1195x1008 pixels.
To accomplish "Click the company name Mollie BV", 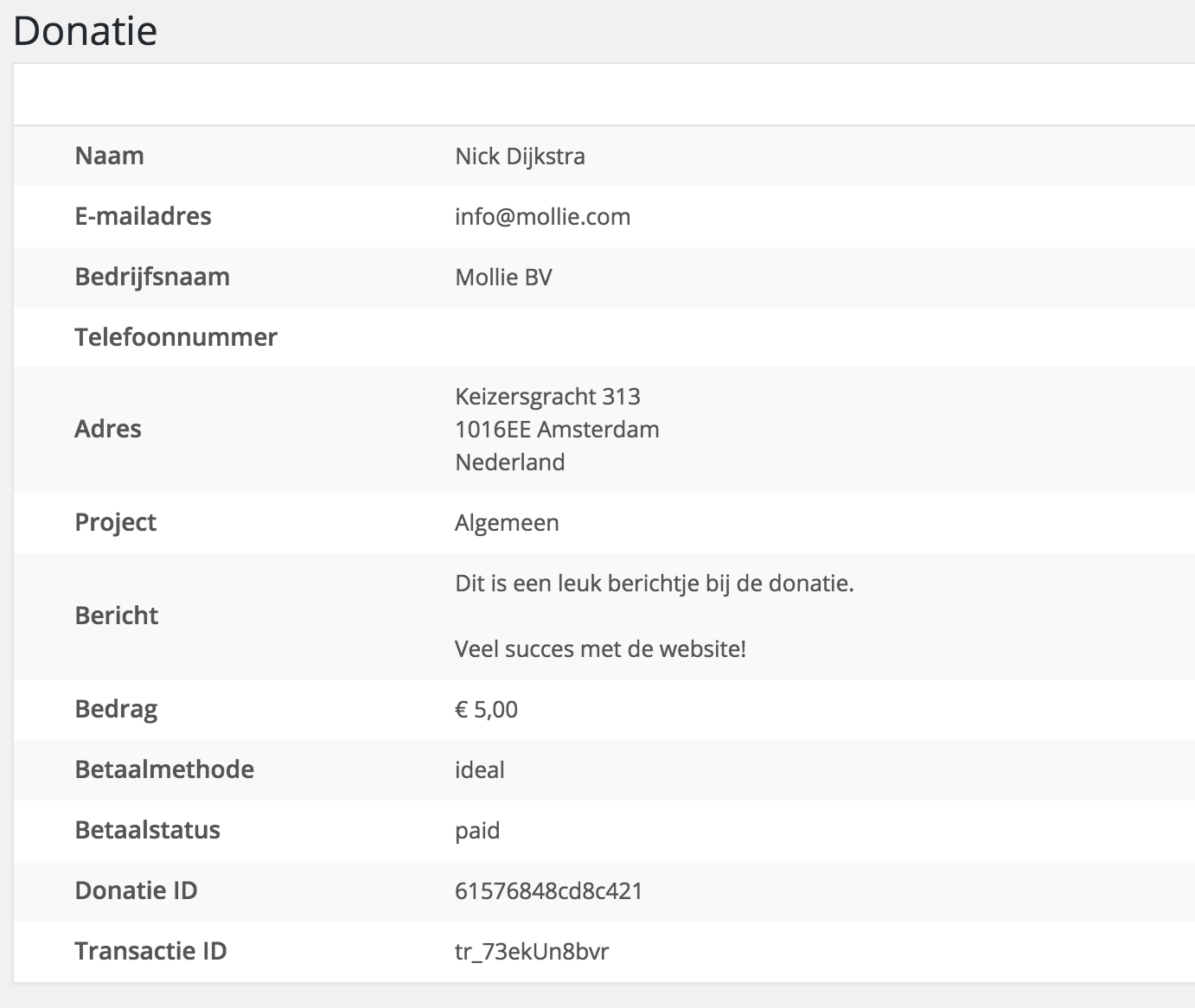I will point(503,278).
